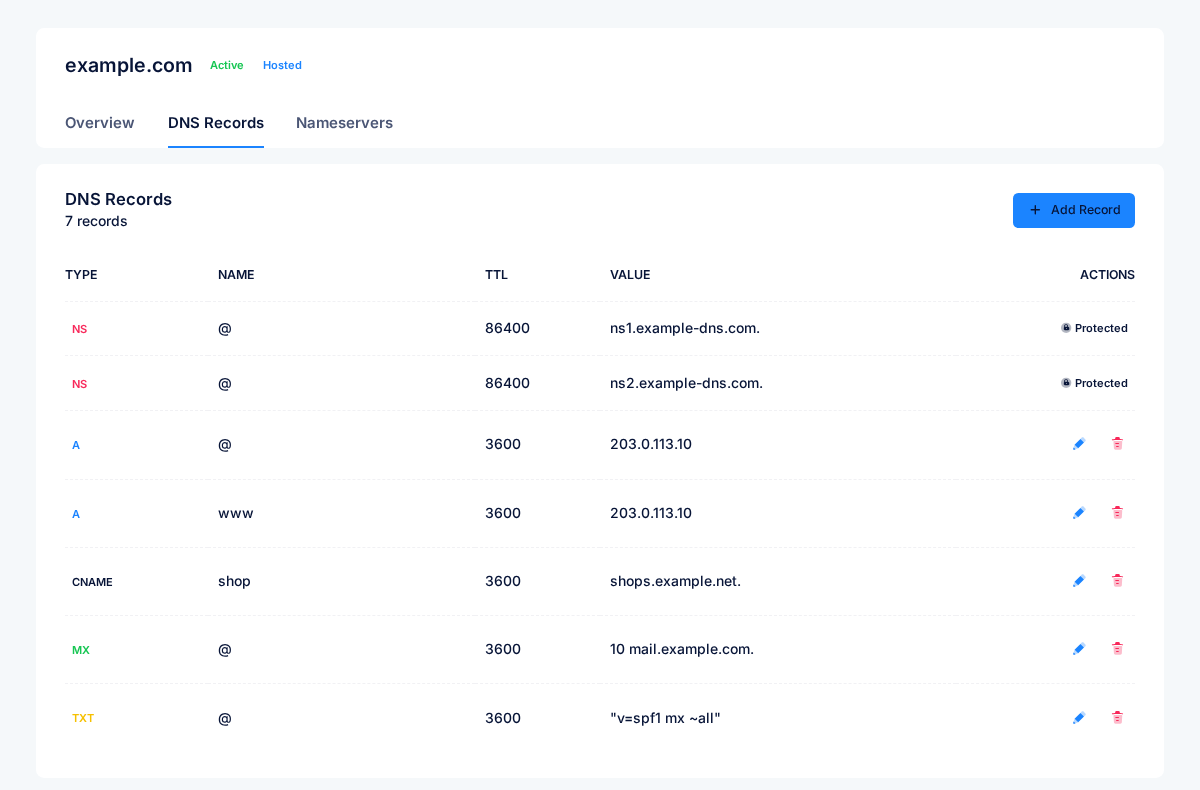Click the shop name cell
The width and height of the screenshot is (1200, 790).
[x=234, y=581]
